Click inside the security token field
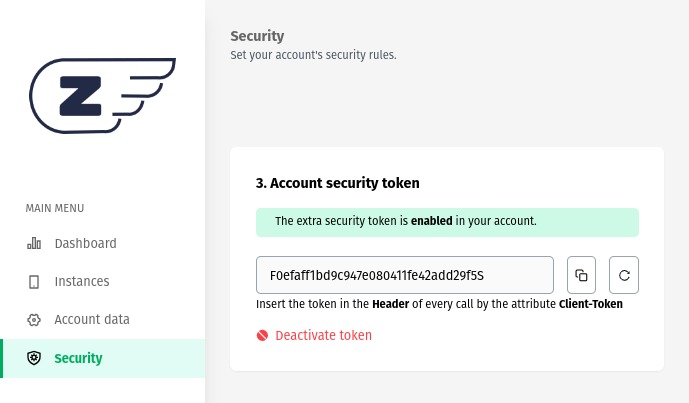 (x=404, y=274)
